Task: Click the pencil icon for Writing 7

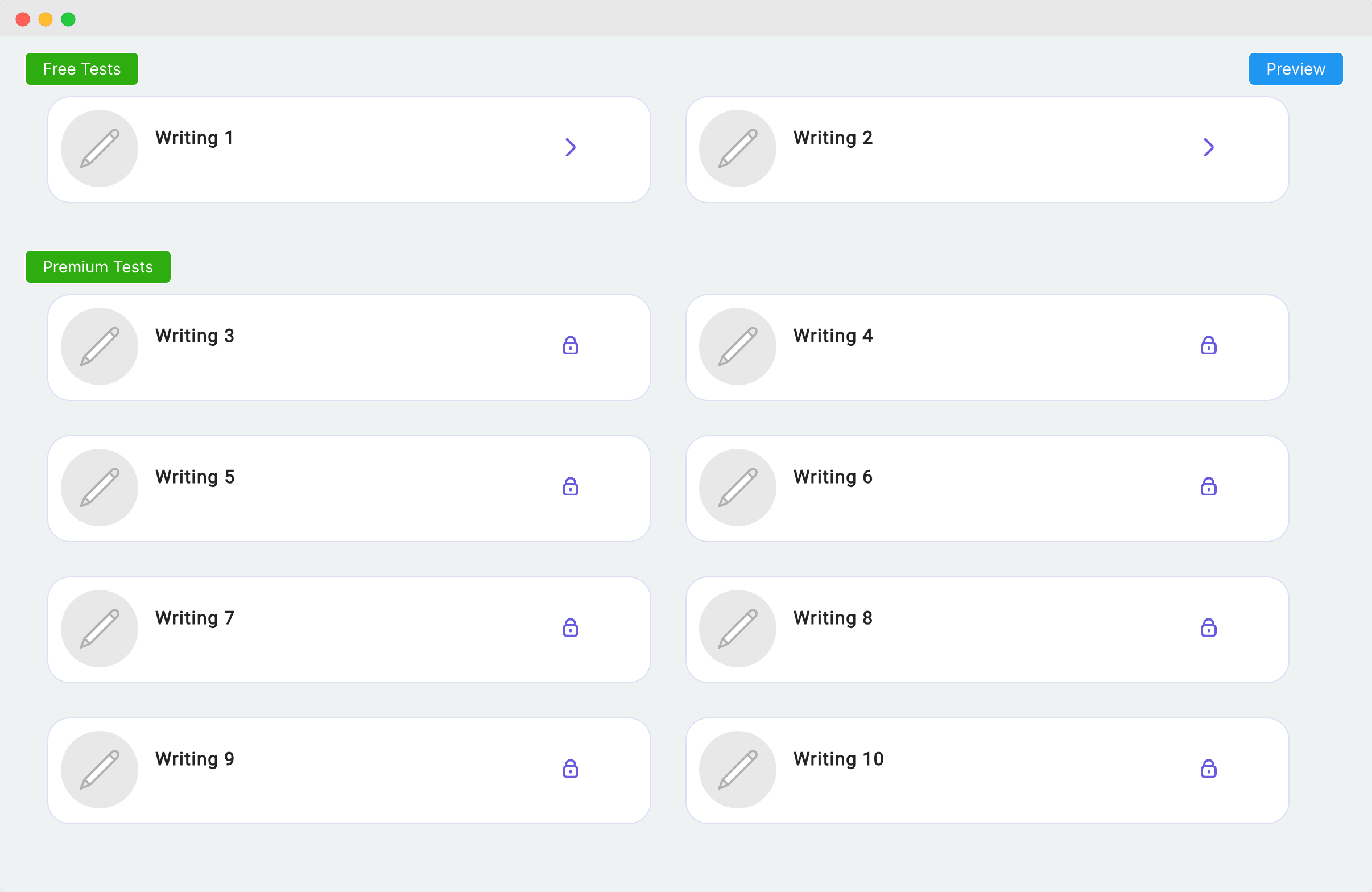Action: (100, 629)
